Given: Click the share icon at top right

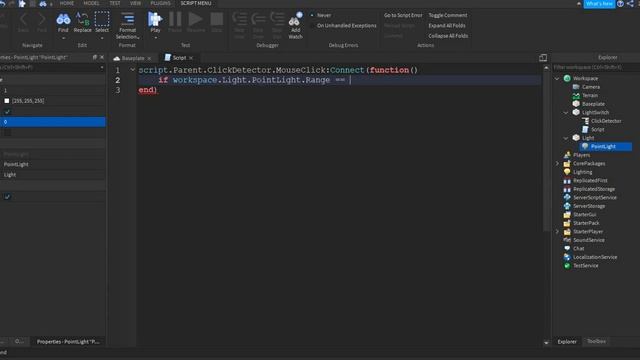Looking at the screenshot, I should click(631, 4).
